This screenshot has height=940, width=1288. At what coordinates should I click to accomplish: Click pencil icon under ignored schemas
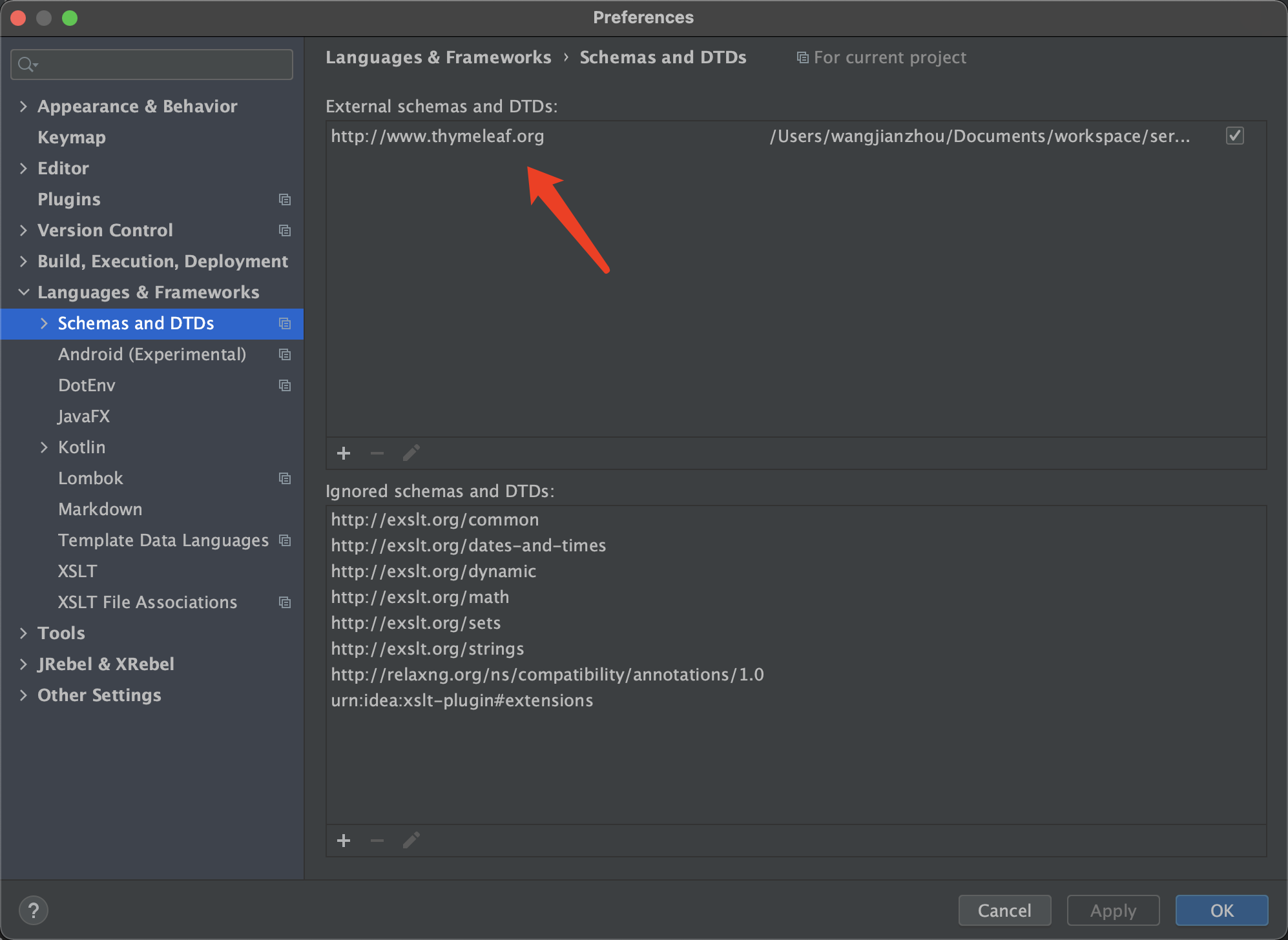[x=411, y=841]
